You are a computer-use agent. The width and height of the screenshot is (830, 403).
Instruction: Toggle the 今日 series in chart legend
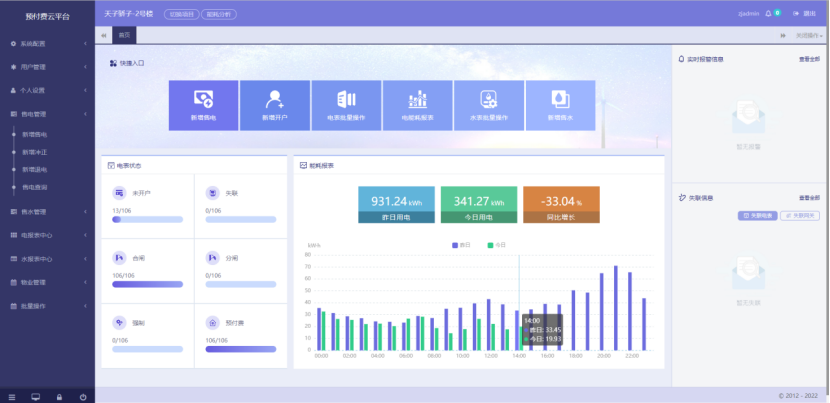(x=497, y=244)
